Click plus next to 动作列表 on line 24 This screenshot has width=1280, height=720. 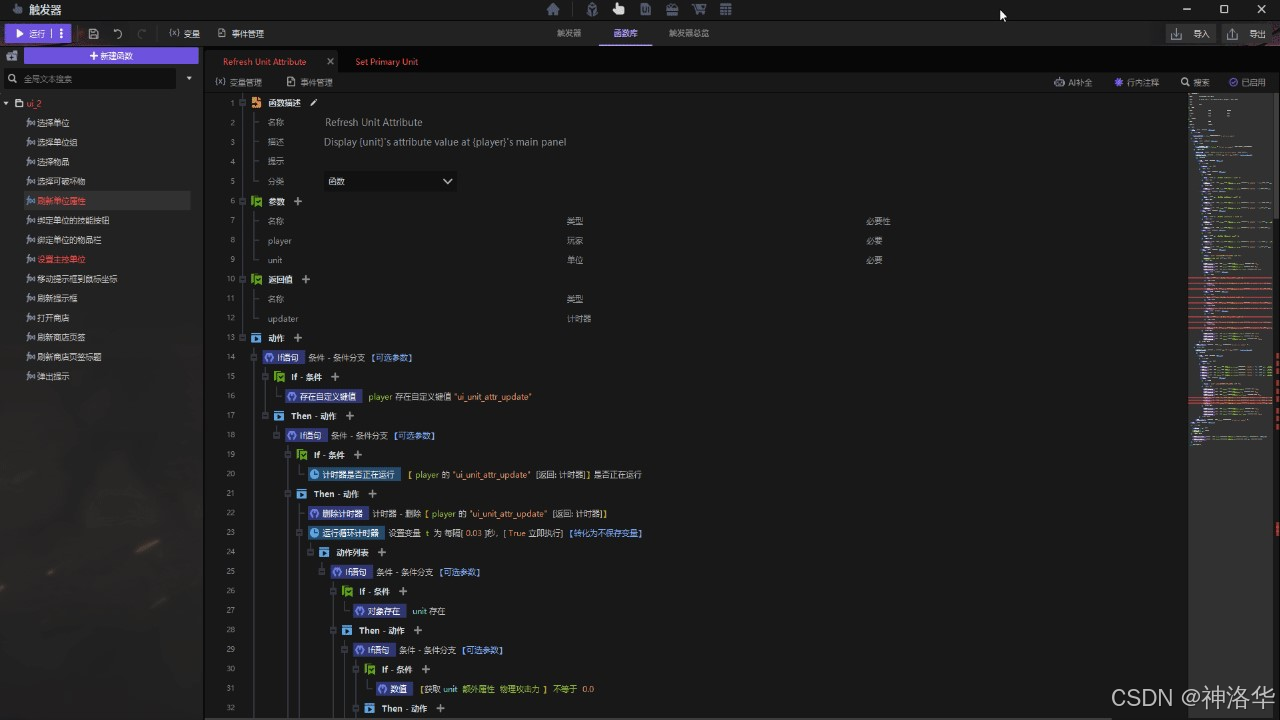(x=381, y=552)
